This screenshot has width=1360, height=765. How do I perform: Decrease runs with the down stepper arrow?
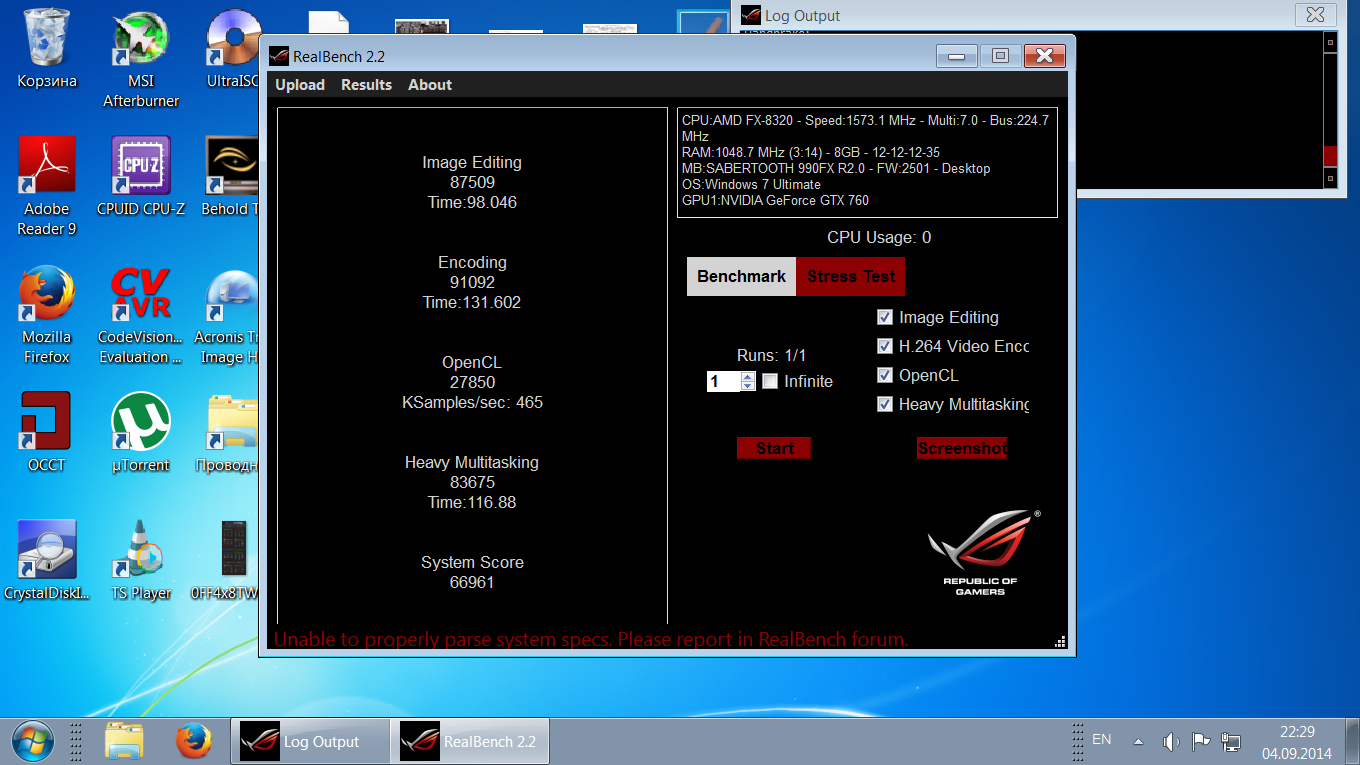click(748, 386)
